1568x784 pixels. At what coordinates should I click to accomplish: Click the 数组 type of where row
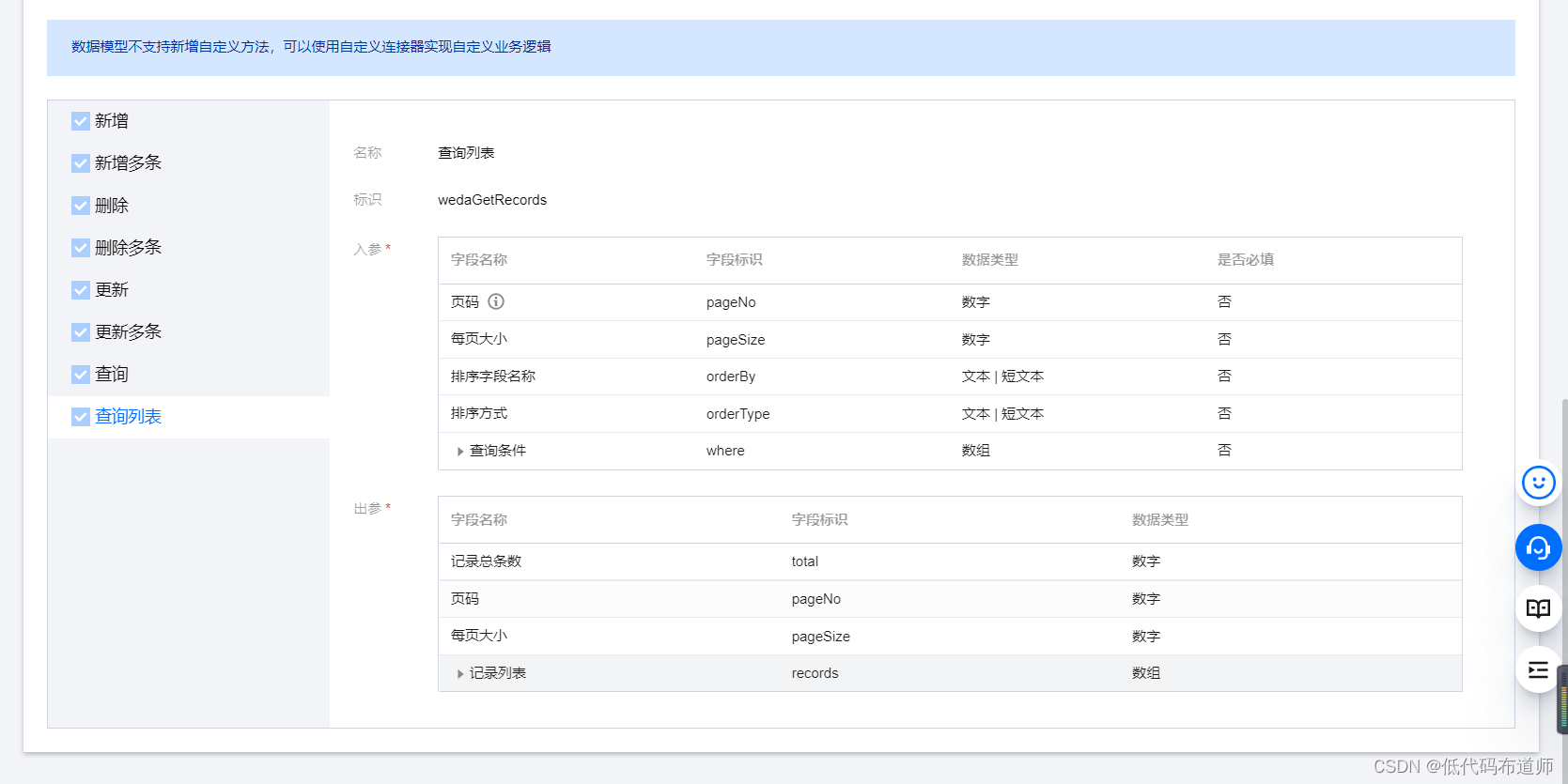click(976, 451)
